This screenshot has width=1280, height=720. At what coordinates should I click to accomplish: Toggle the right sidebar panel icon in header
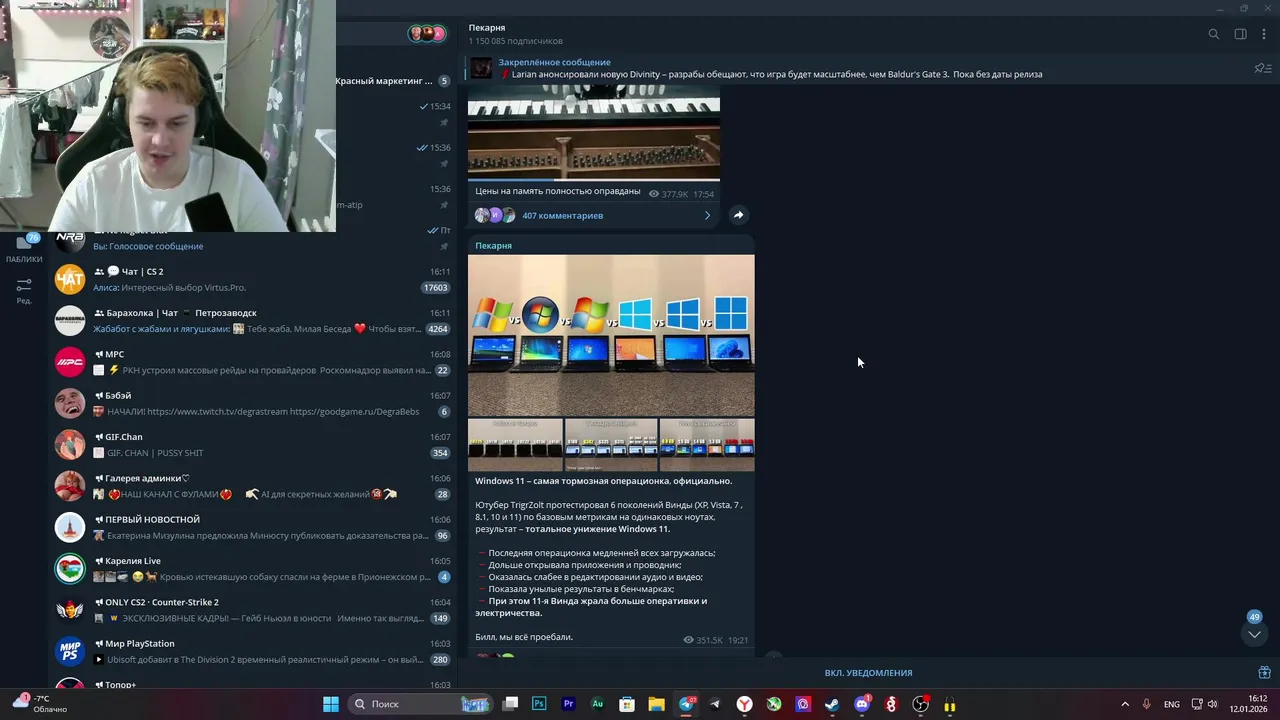1240,34
